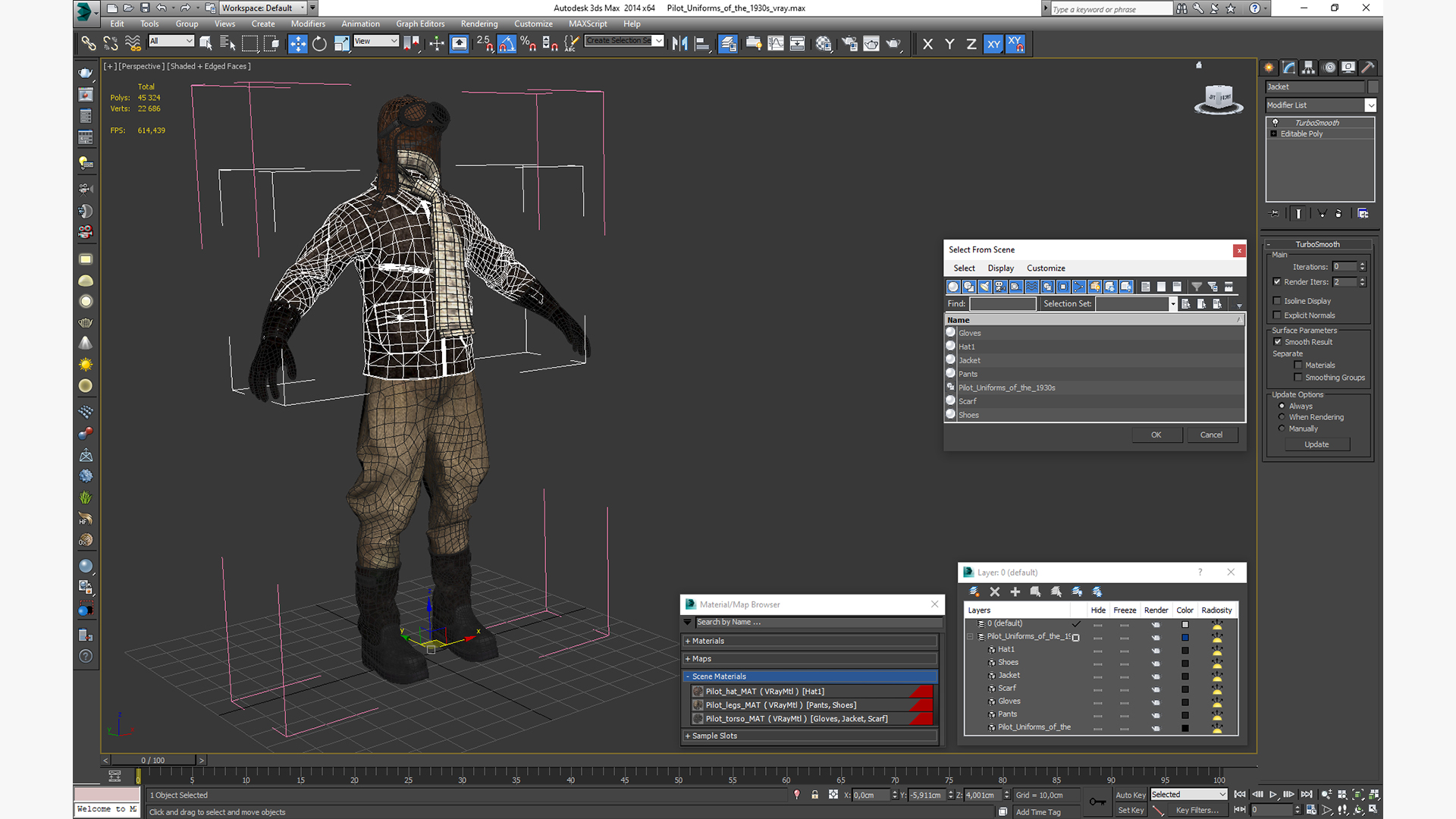Add selected objects to layer plus icon
Screen dimensions: 1456x819
tap(1015, 591)
